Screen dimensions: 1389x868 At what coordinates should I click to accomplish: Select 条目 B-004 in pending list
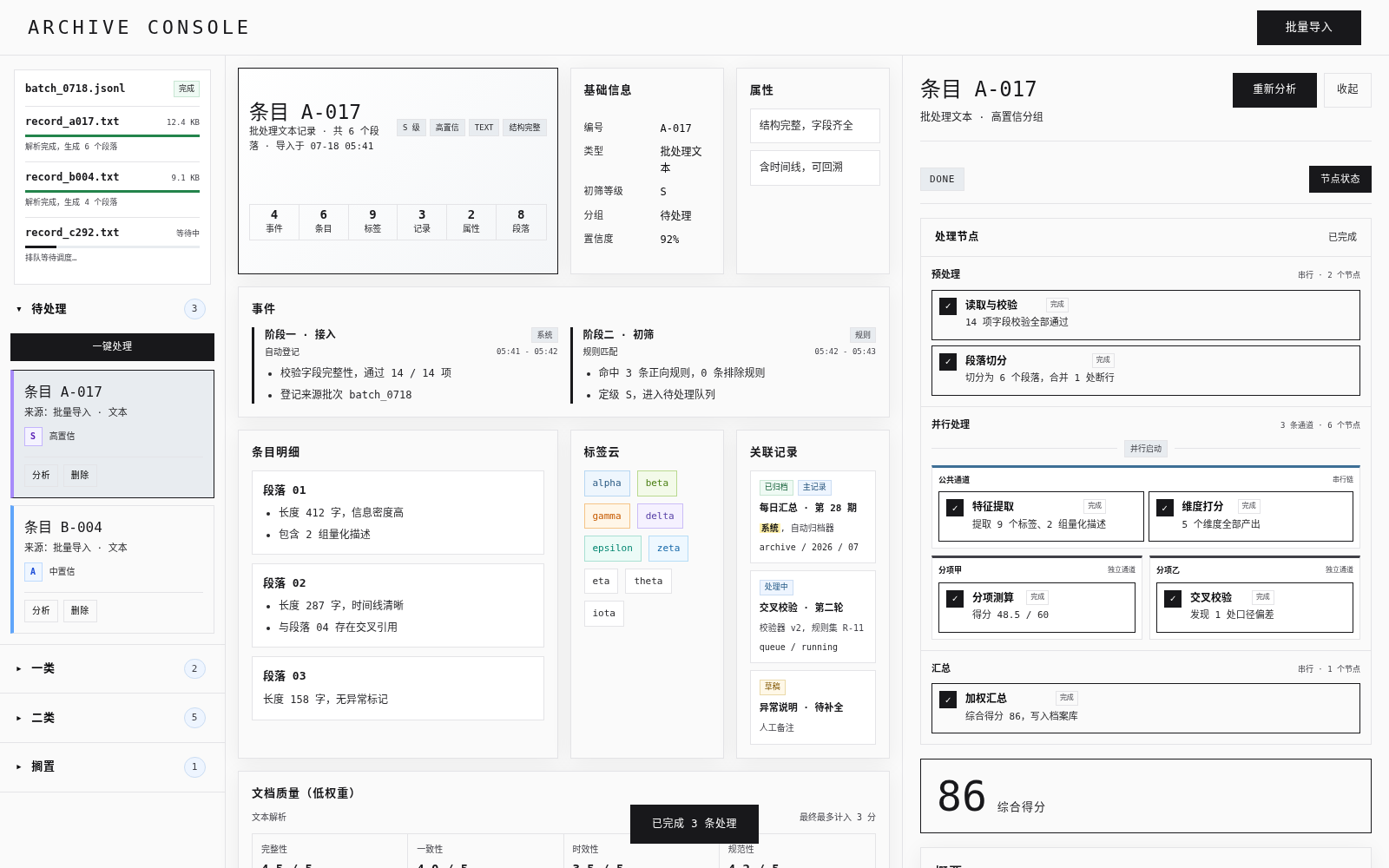[x=112, y=569]
